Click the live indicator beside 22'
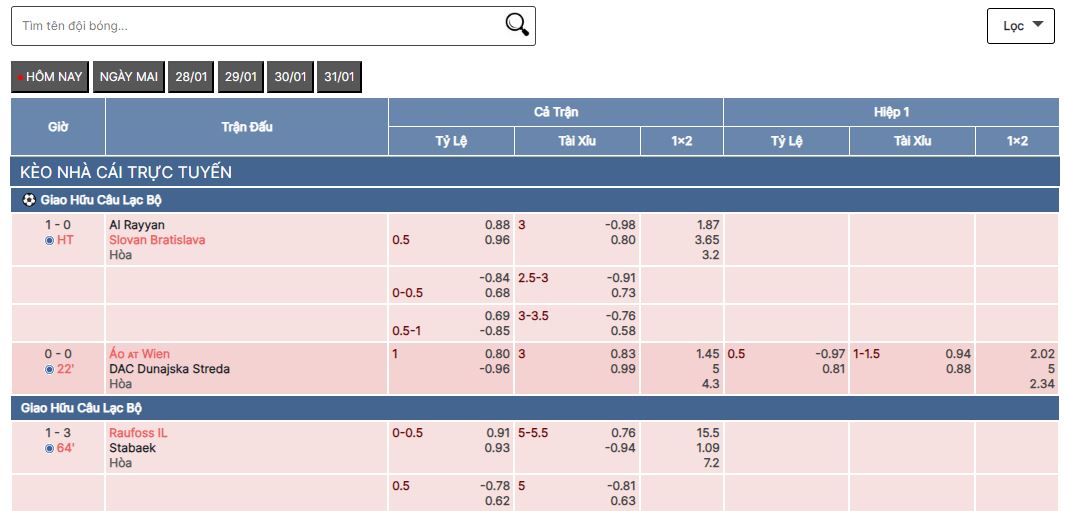 [x=50, y=369]
